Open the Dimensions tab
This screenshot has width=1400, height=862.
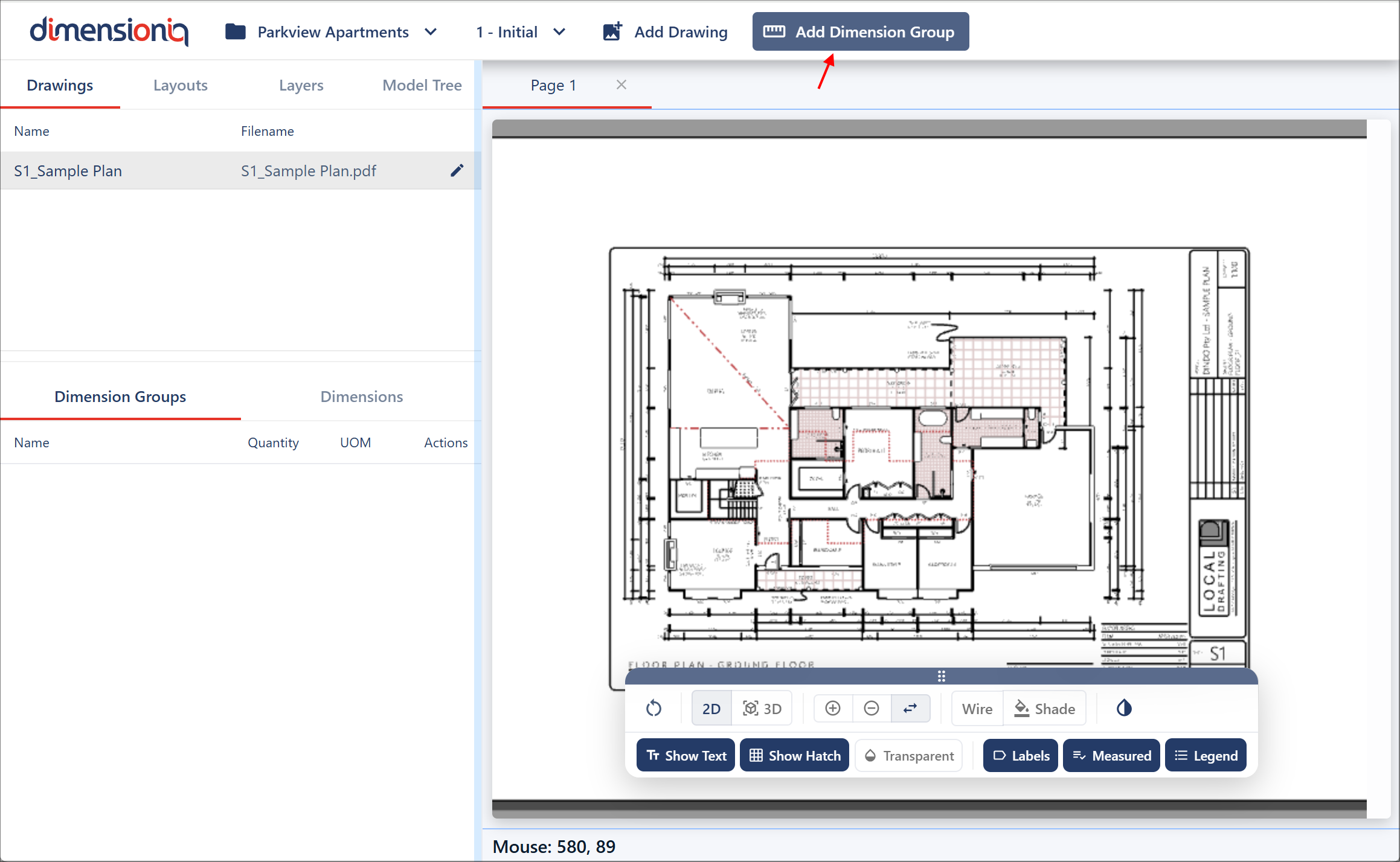(x=361, y=397)
